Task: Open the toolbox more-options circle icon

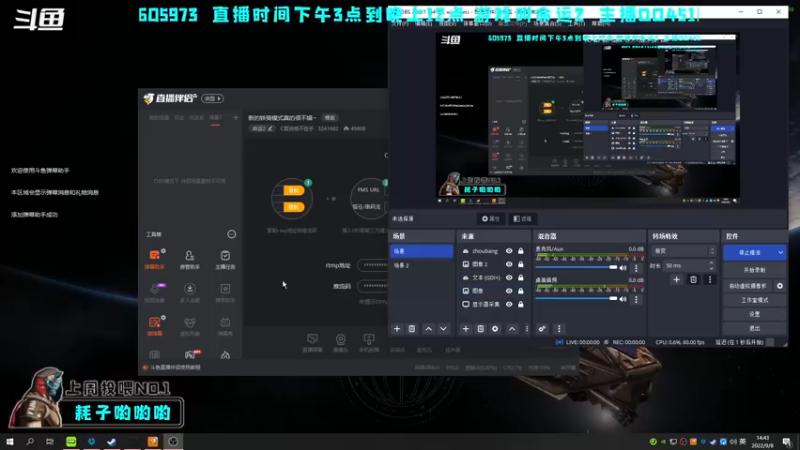Action: coord(231,234)
